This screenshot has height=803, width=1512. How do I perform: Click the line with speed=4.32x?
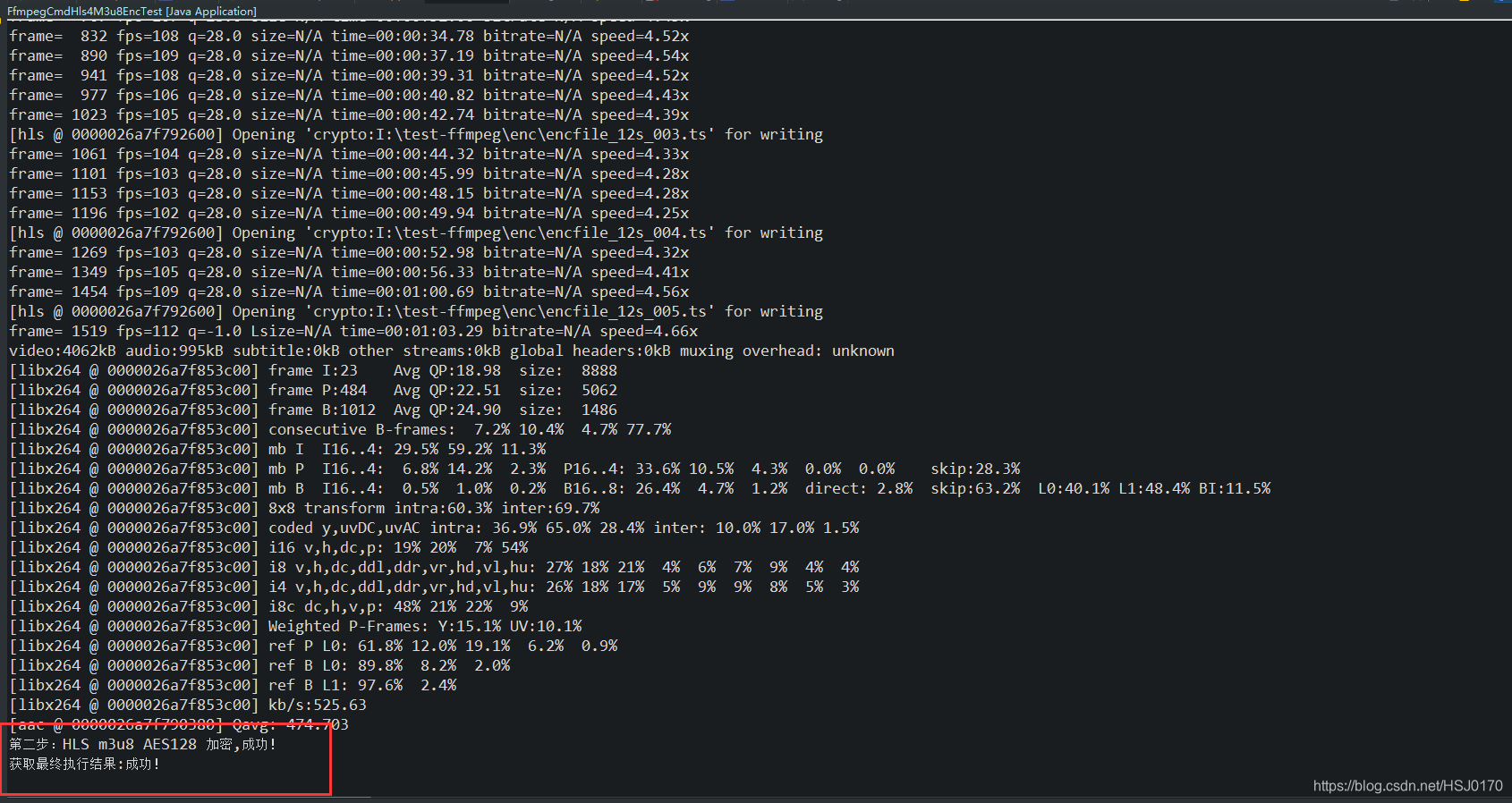pyautogui.click(x=349, y=252)
